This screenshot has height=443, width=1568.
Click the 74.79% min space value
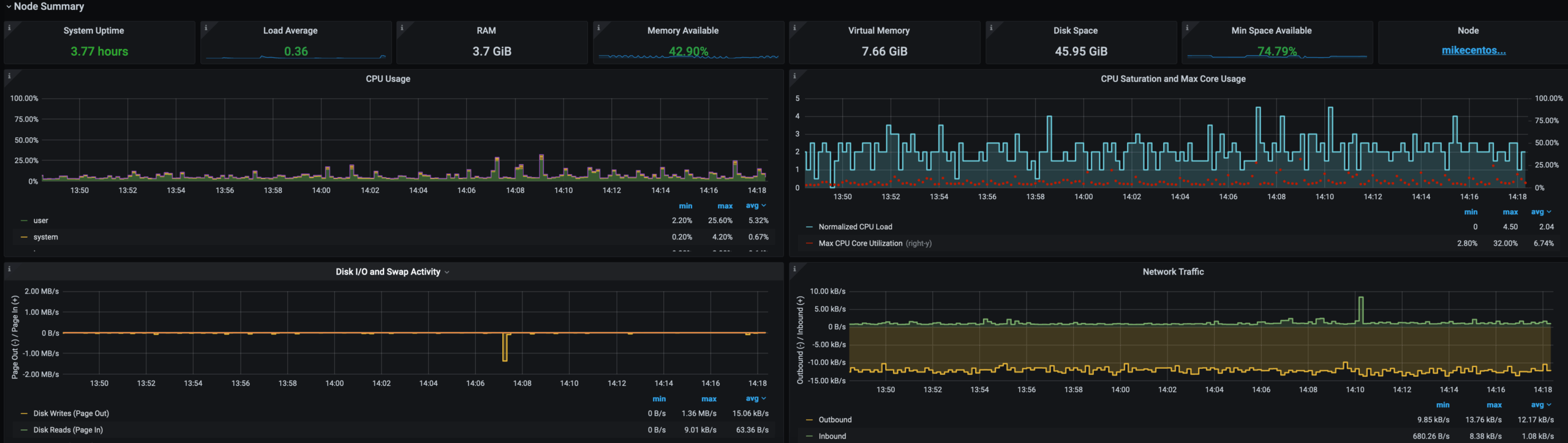click(x=1277, y=51)
